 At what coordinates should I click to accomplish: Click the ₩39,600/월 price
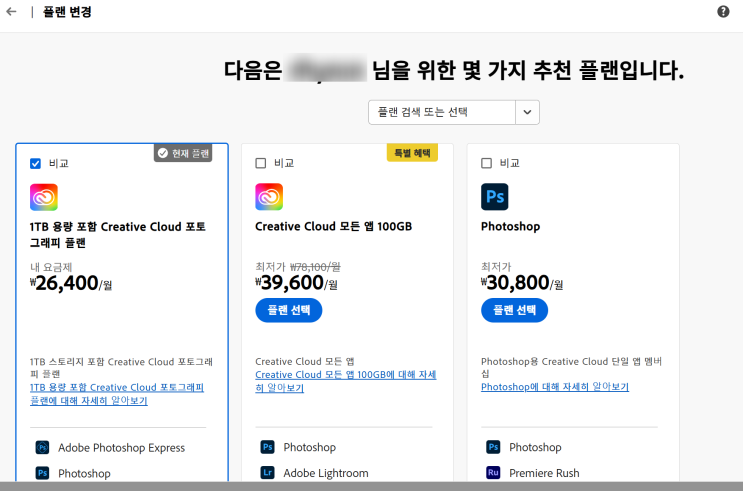click(297, 283)
